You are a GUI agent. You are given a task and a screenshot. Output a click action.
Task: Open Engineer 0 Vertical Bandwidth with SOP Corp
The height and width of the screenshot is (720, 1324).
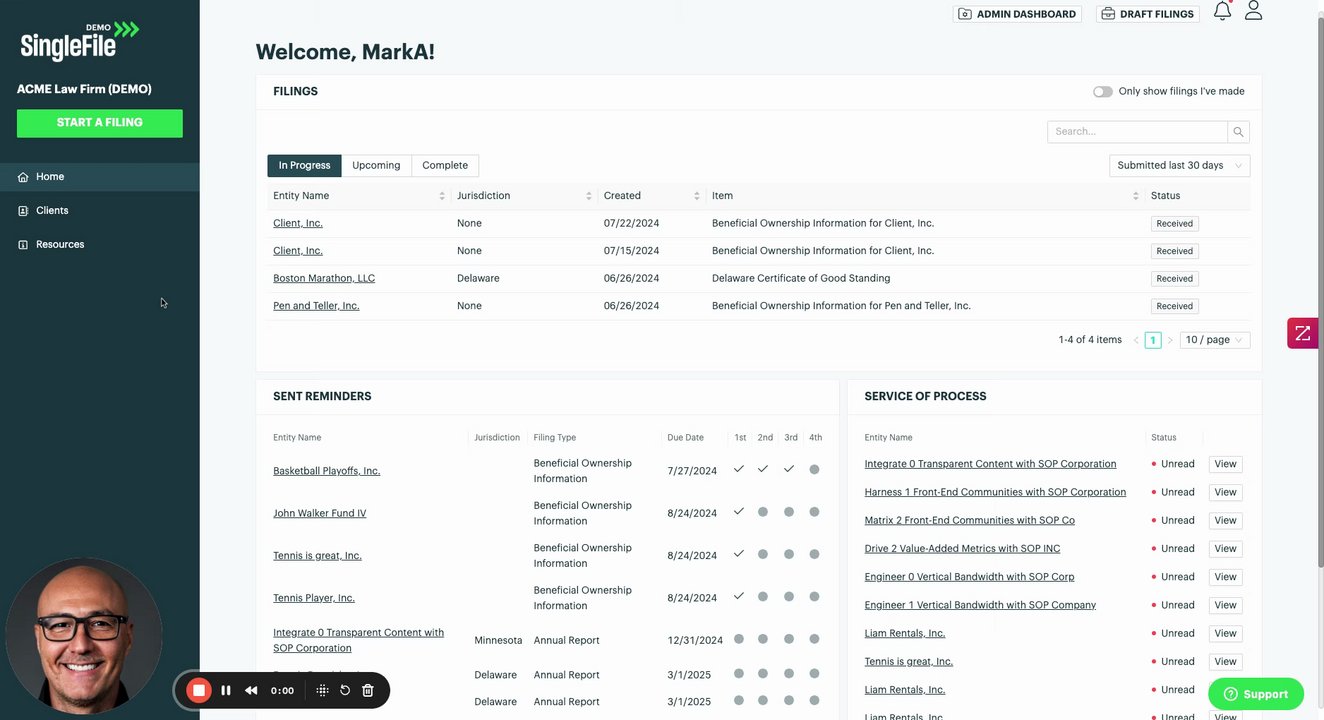pyautogui.click(x=970, y=577)
